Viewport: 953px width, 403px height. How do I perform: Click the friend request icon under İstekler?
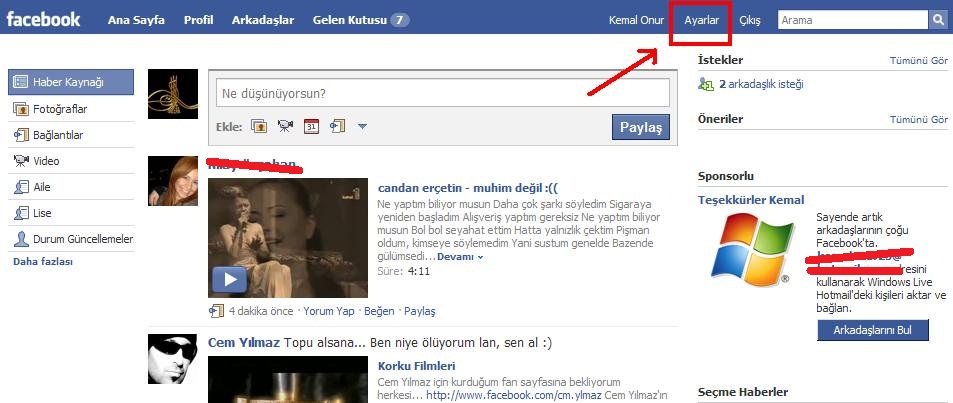tap(706, 84)
